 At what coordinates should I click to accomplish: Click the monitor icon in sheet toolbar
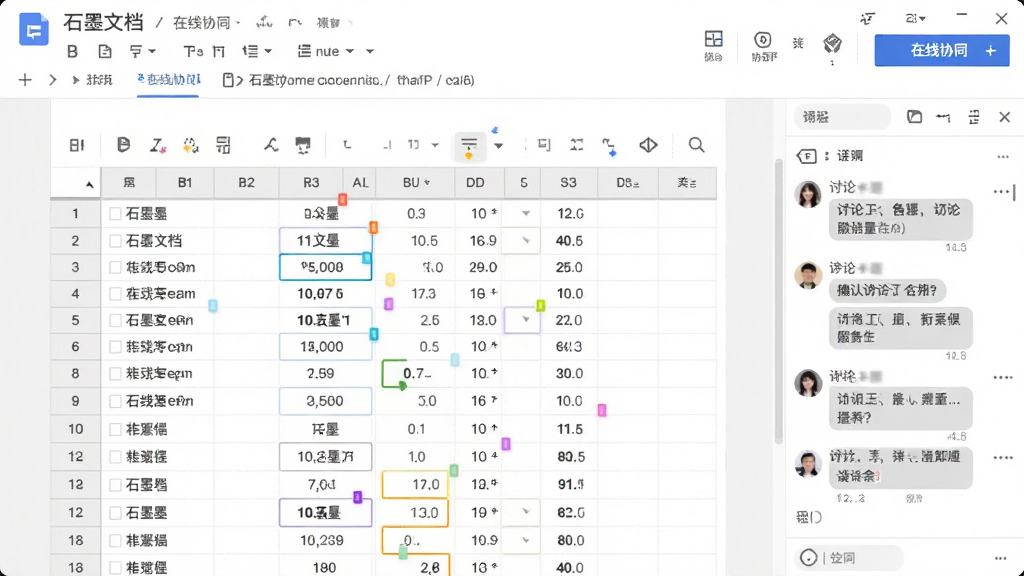[302, 145]
